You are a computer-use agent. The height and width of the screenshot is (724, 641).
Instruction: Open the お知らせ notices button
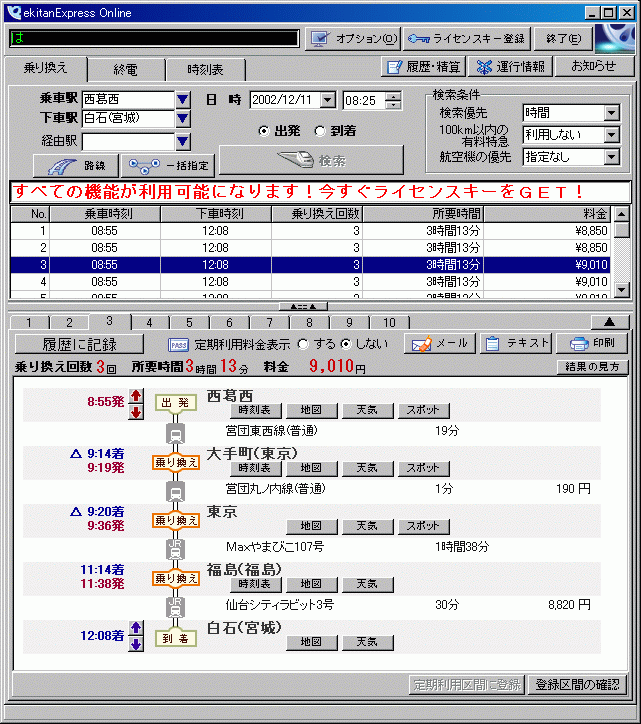(594, 66)
